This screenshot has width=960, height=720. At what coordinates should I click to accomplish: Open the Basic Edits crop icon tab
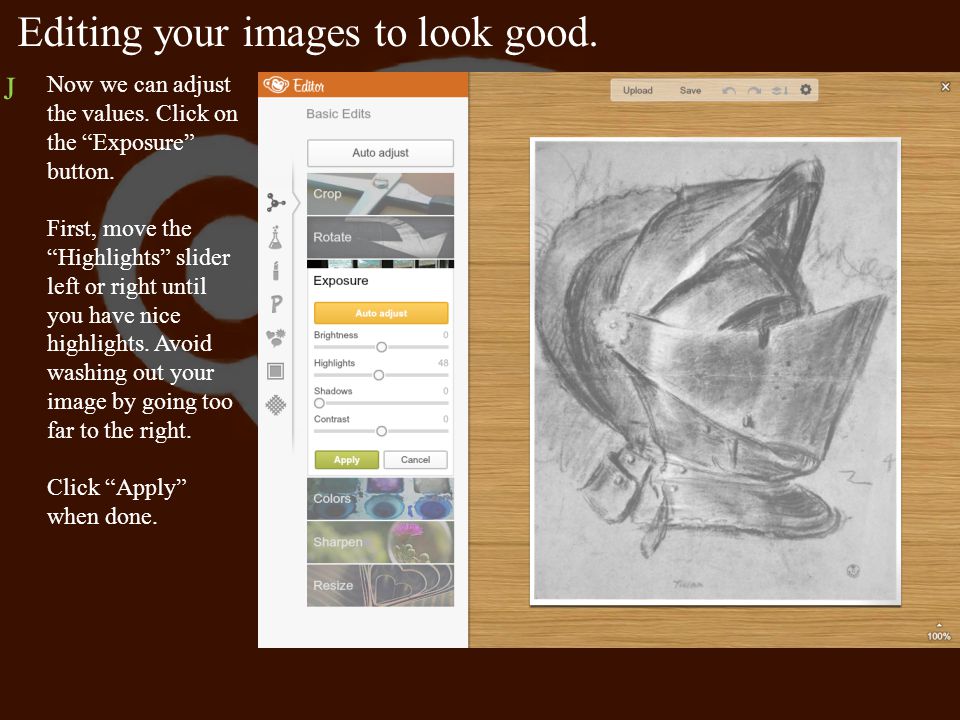tap(276, 202)
